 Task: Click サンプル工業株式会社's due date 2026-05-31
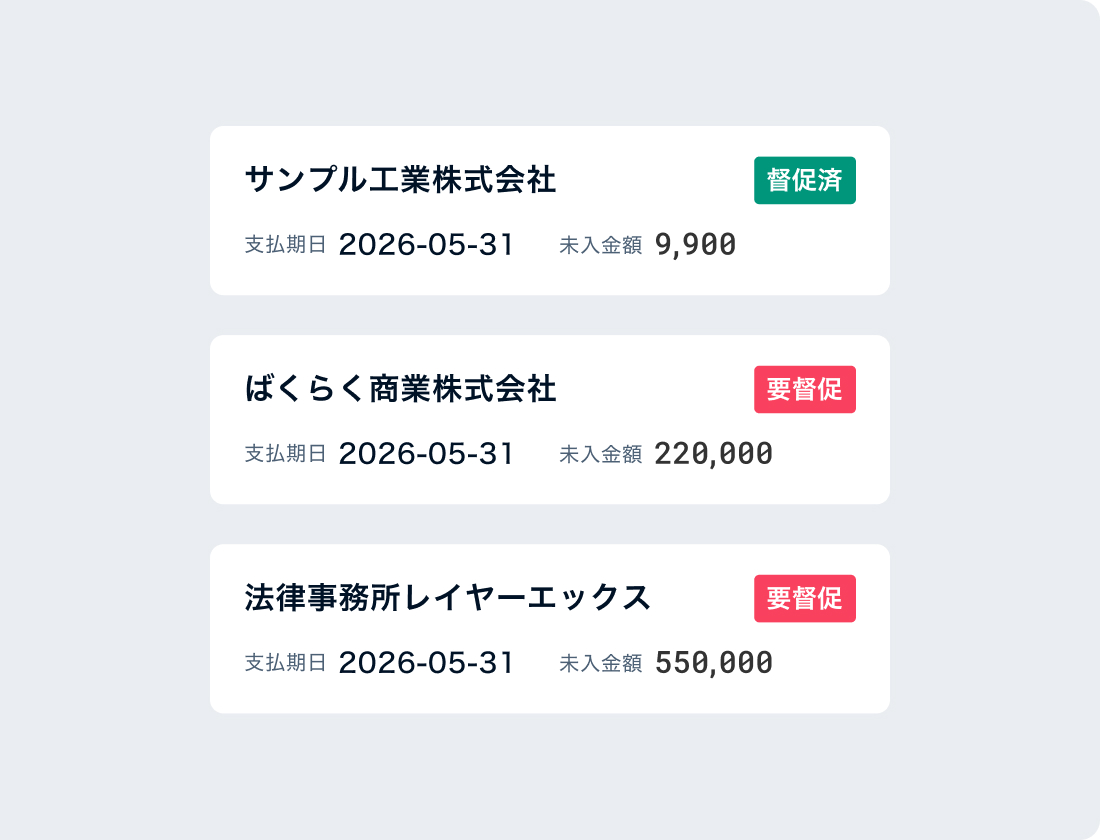tap(426, 244)
